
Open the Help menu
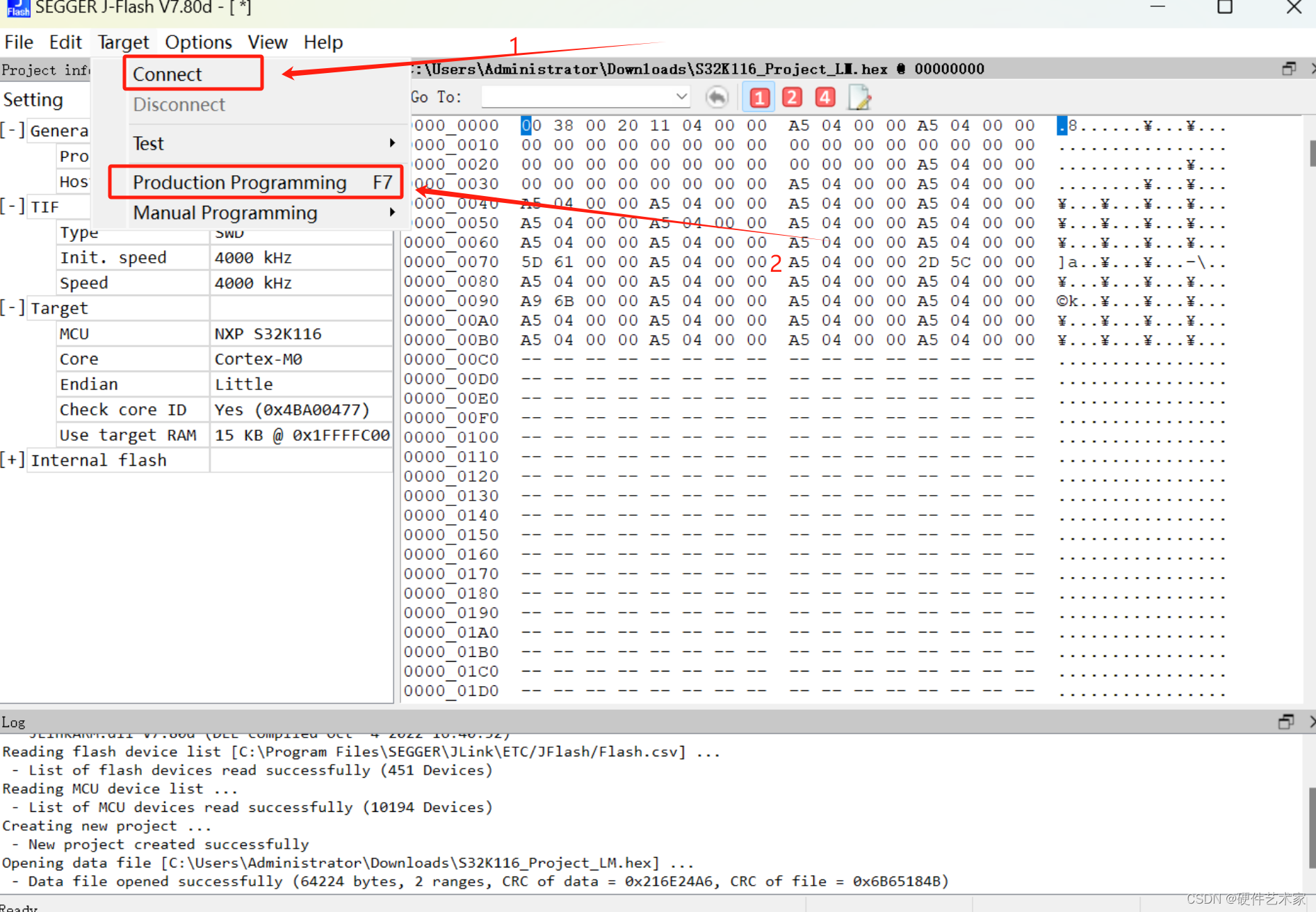323,42
